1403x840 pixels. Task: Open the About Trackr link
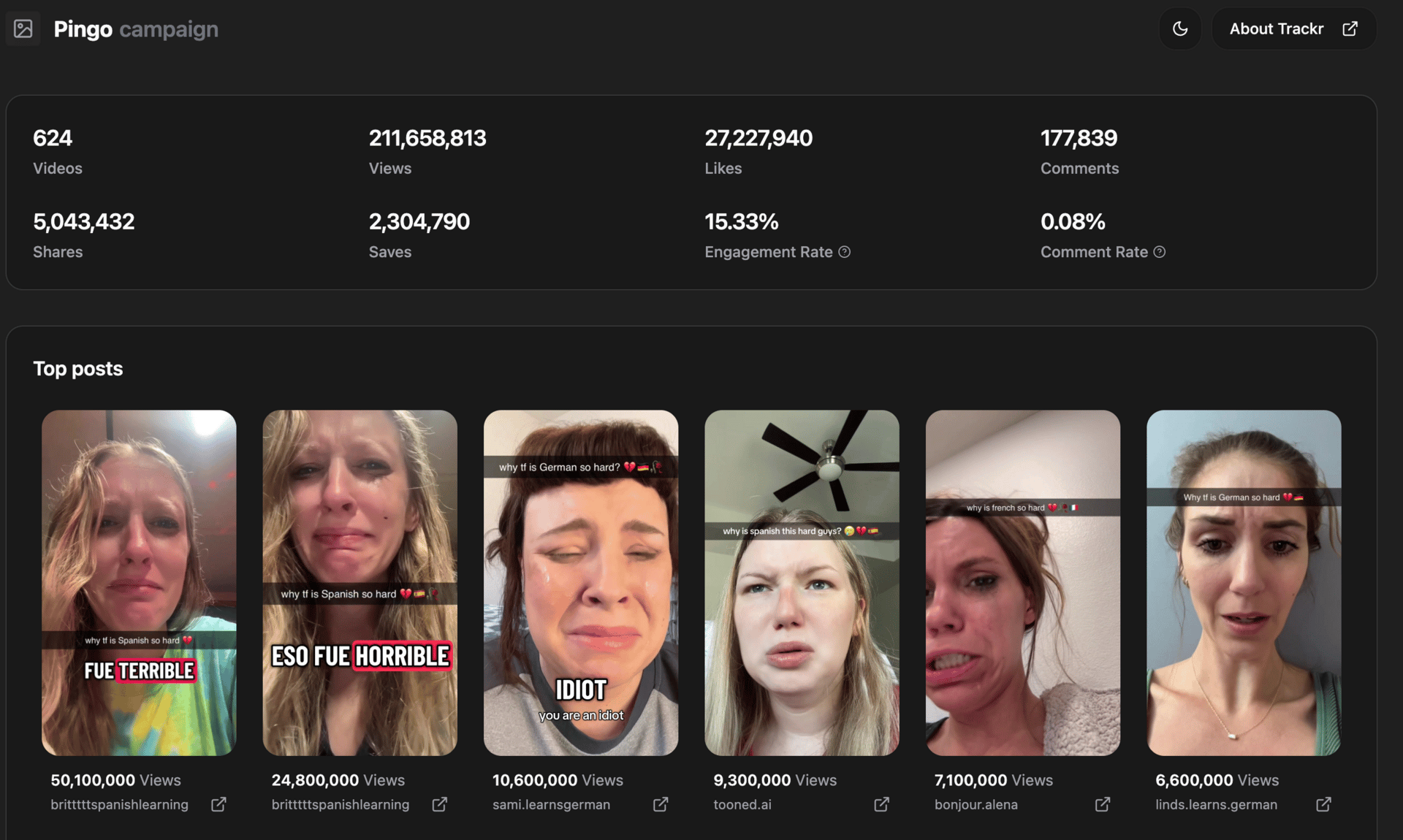click(1293, 29)
